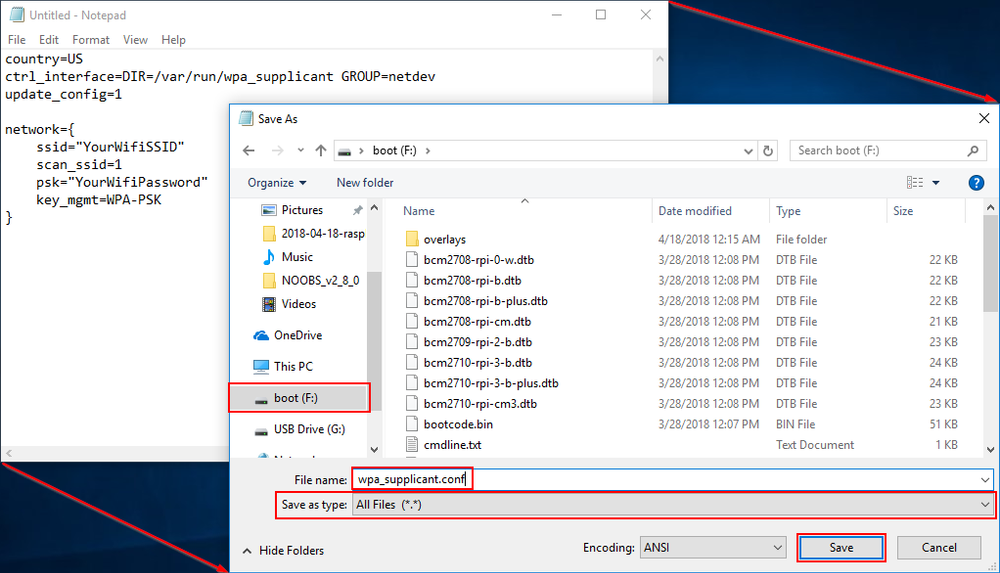The width and height of the screenshot is (1000, 573).
Task: Open recent locations dropdown arrow
Action: point(300,151)
